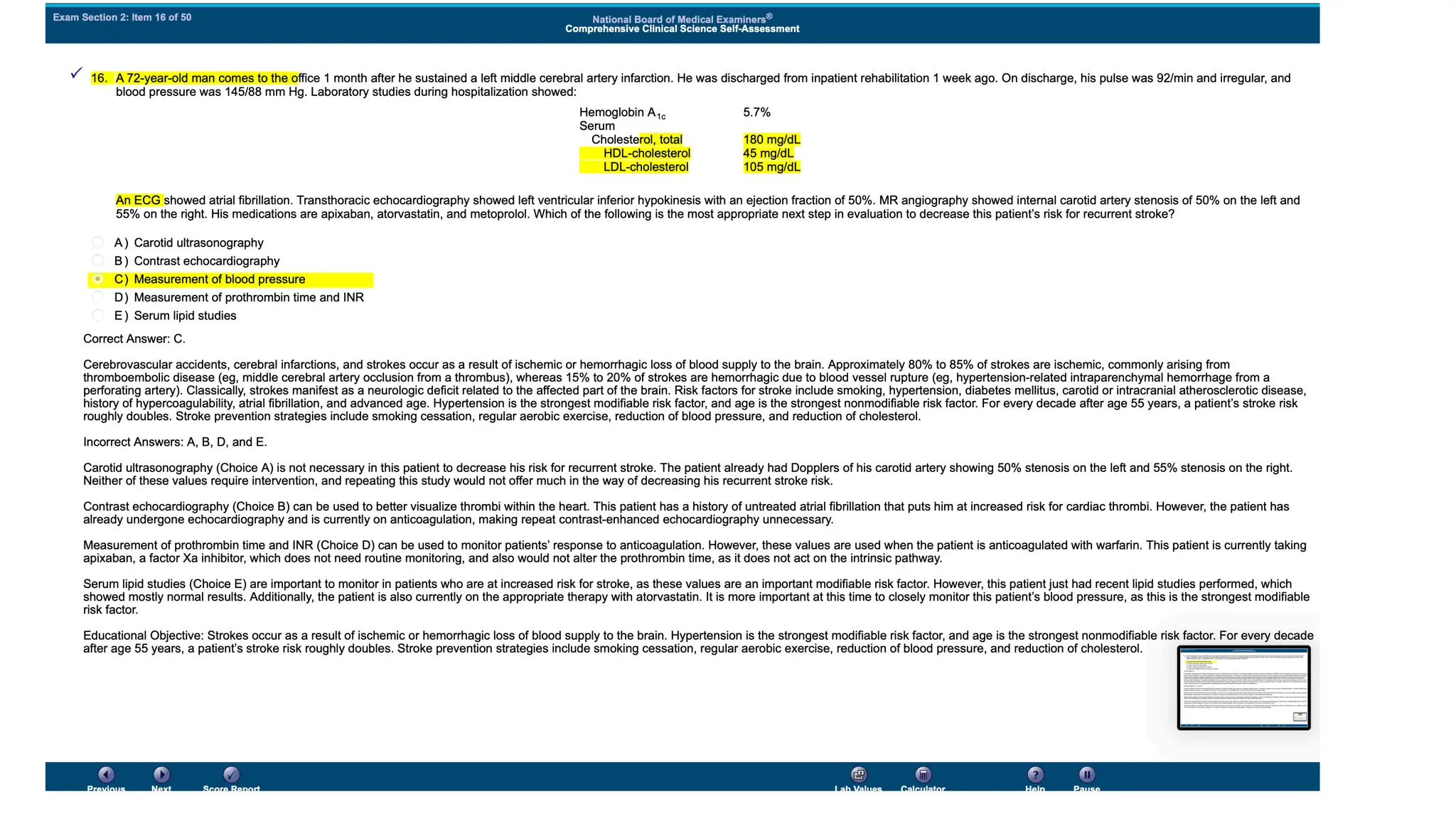Click the highlighted 180 mg/dL cholesterol value
The width and height of the screenshot is (1456, 819).
tap(771, 139)
